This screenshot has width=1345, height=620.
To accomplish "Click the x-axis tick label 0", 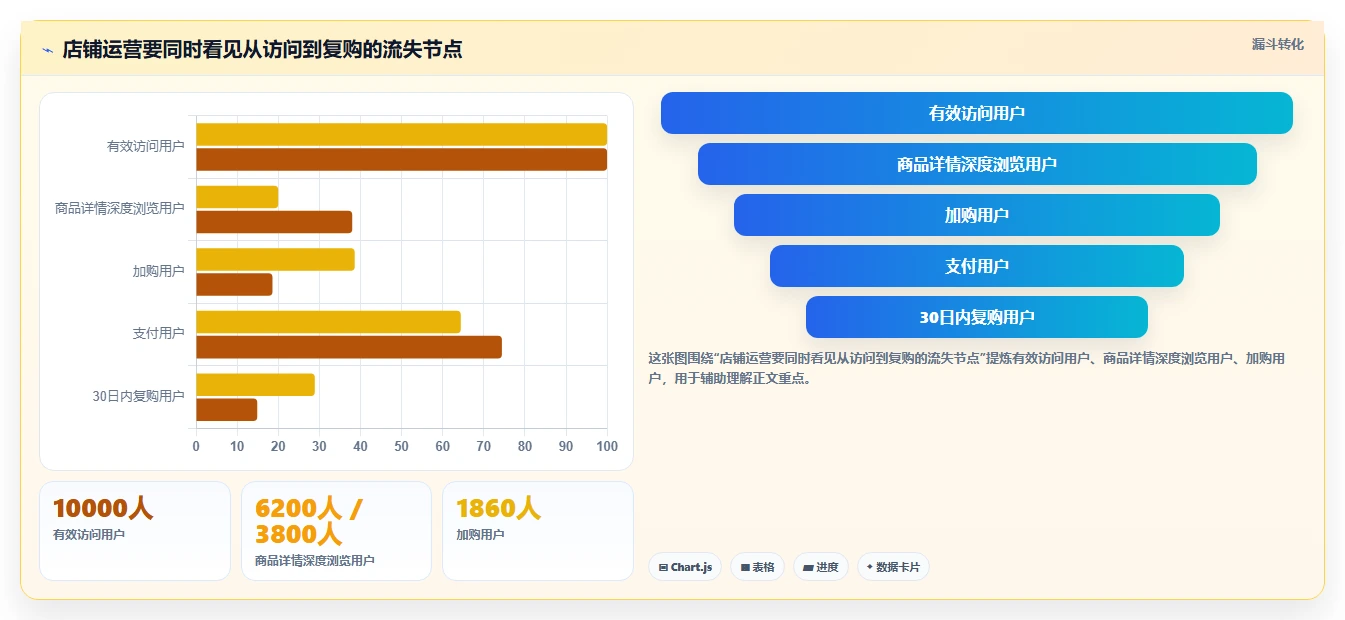I will [x=196, y=446].
